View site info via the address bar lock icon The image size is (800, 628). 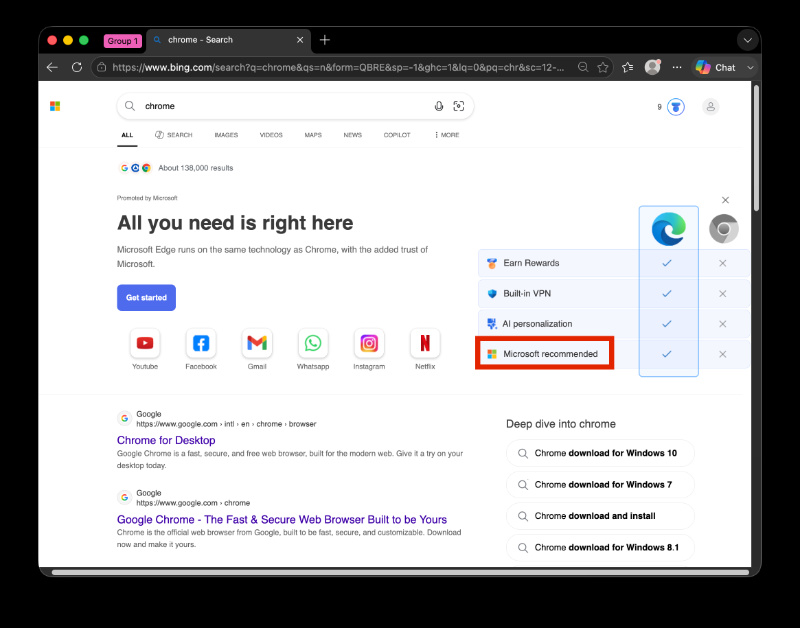(x=102, y=67)
